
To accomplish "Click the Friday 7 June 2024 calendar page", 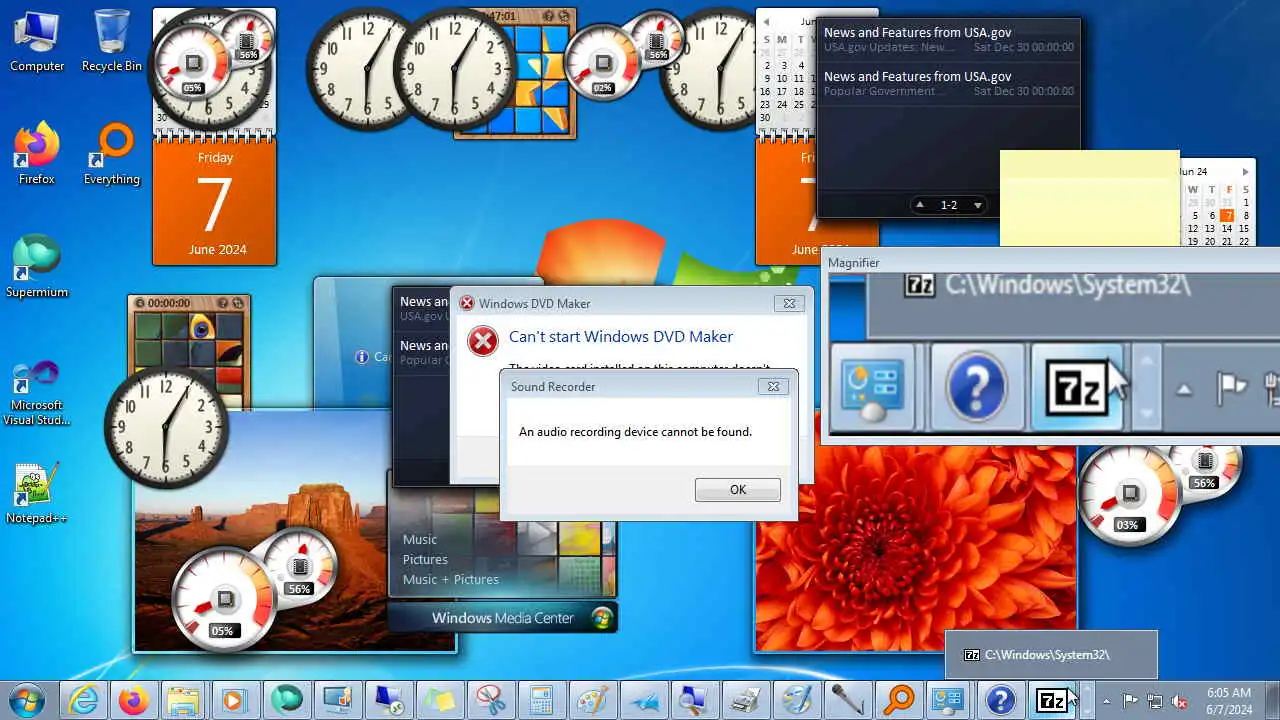I will tap(214, 202).
